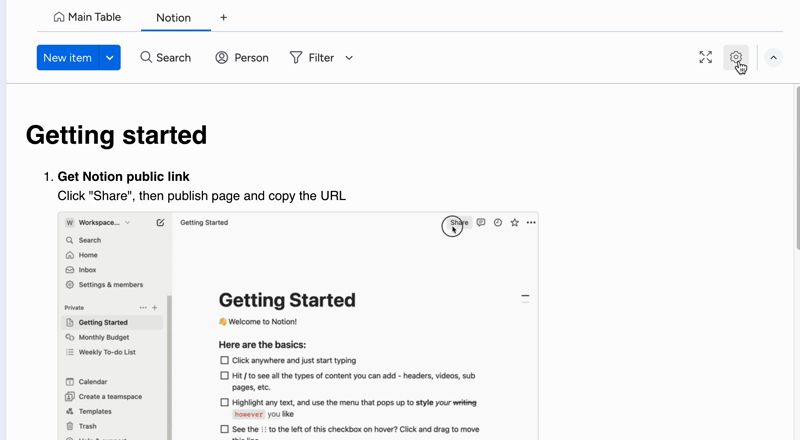
Task: Tick the "Hit / to see all" checkbox
Action: pos(225,376)
